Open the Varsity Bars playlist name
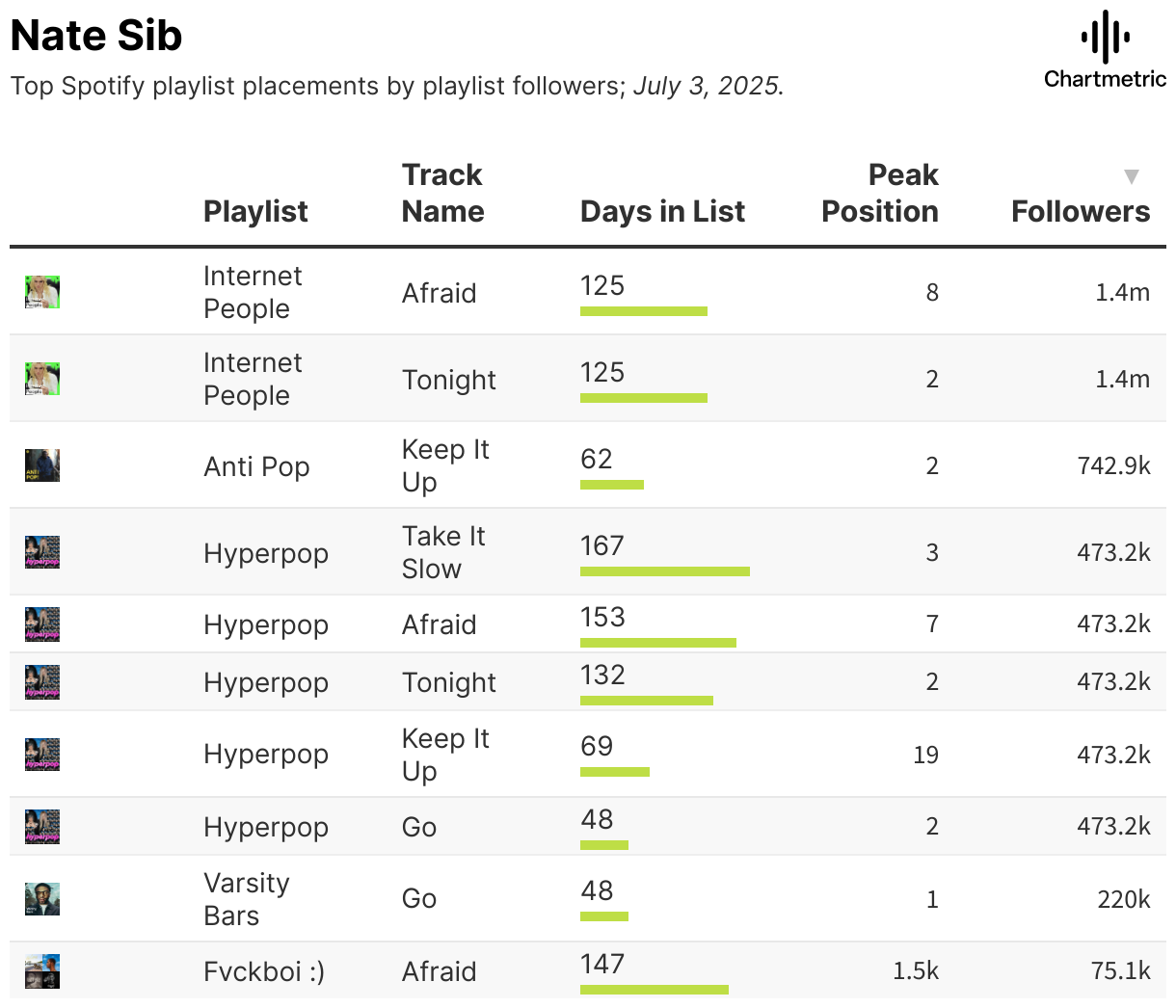The height and width of the screenshot is (1008, 1176). 247,899
